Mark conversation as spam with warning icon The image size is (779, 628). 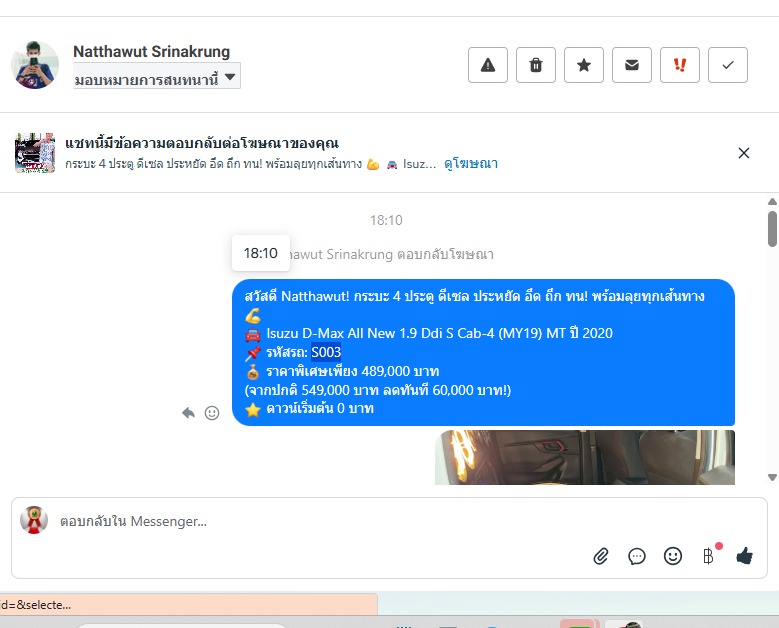pyautogui.click(x=488, y=65)
